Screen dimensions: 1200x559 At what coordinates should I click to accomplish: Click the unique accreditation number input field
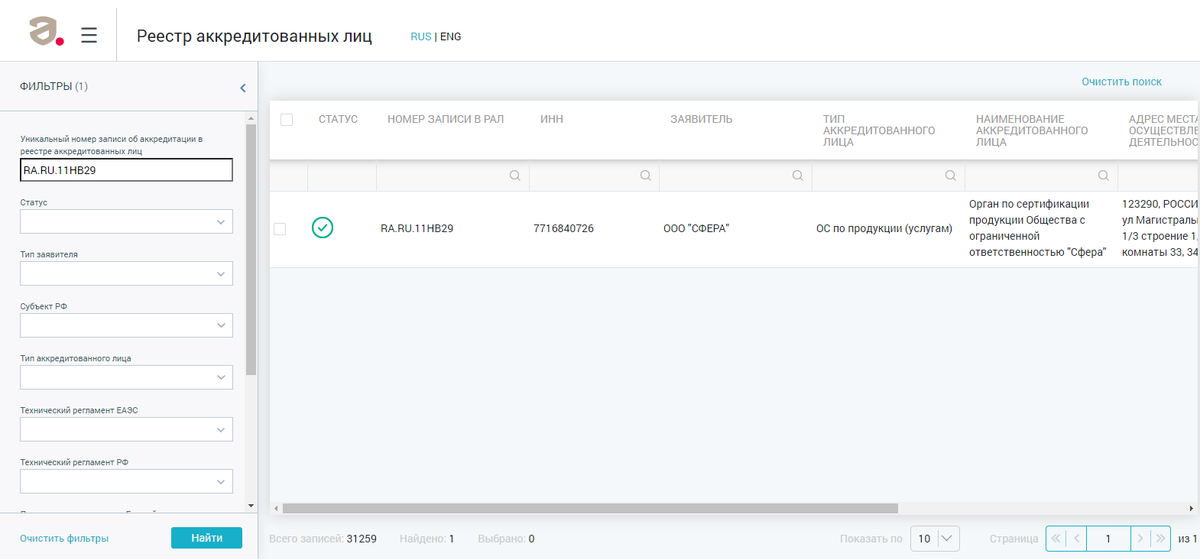[126, 170]
